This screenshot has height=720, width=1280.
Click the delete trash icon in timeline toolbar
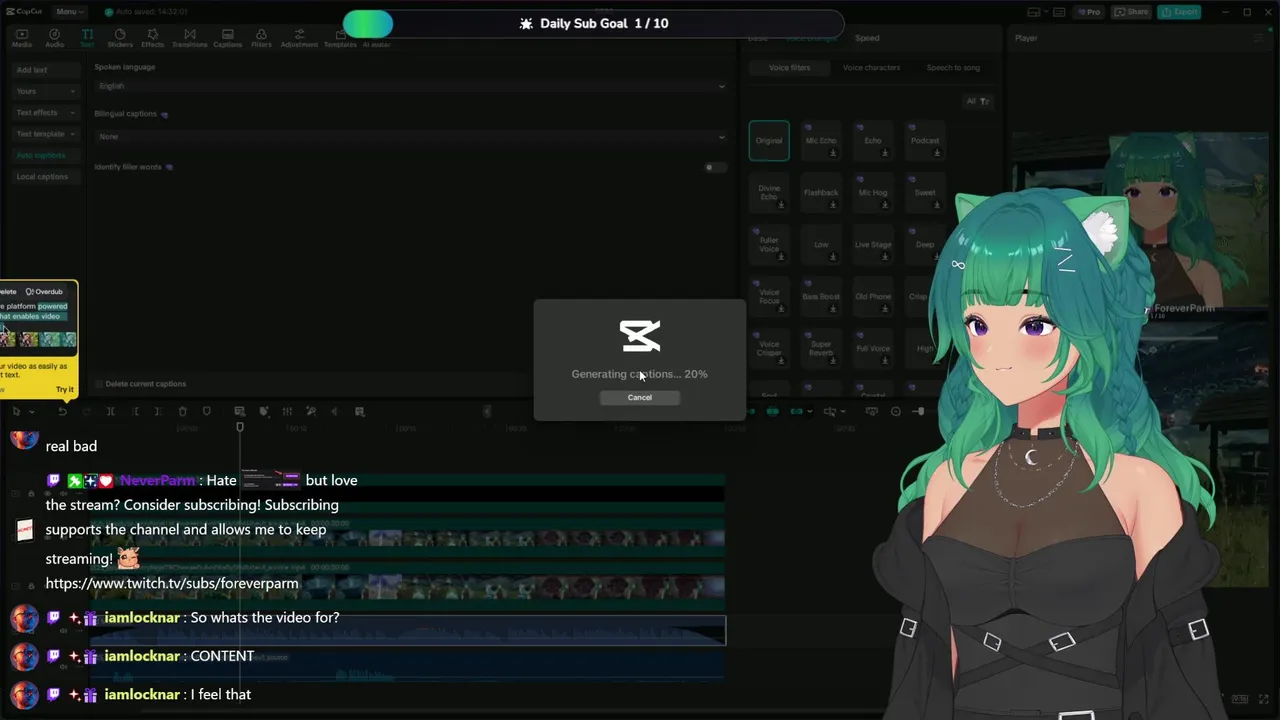[x=182, y=411]
